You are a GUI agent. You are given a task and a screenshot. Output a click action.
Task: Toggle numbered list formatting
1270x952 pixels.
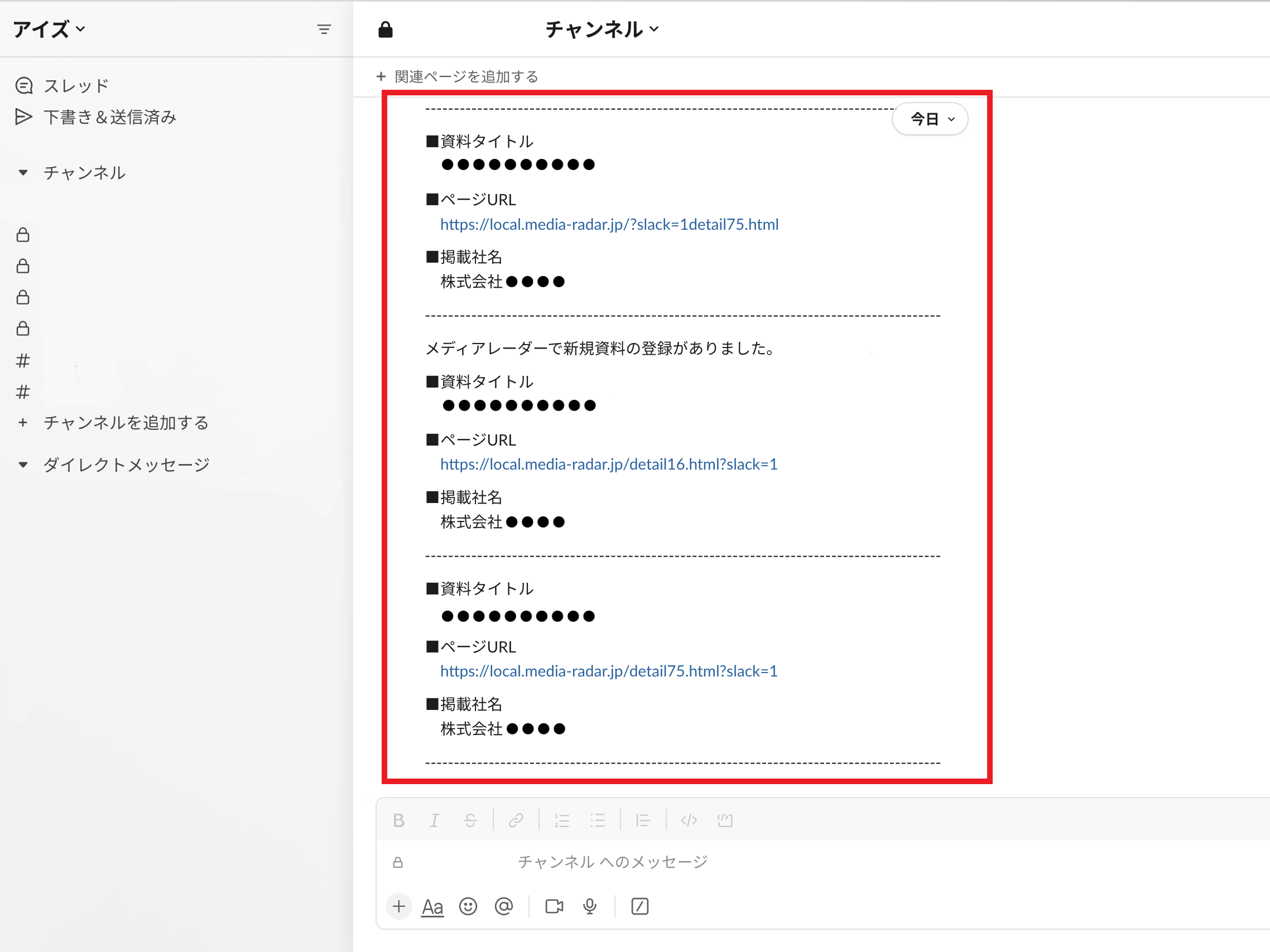coord(561,820)
